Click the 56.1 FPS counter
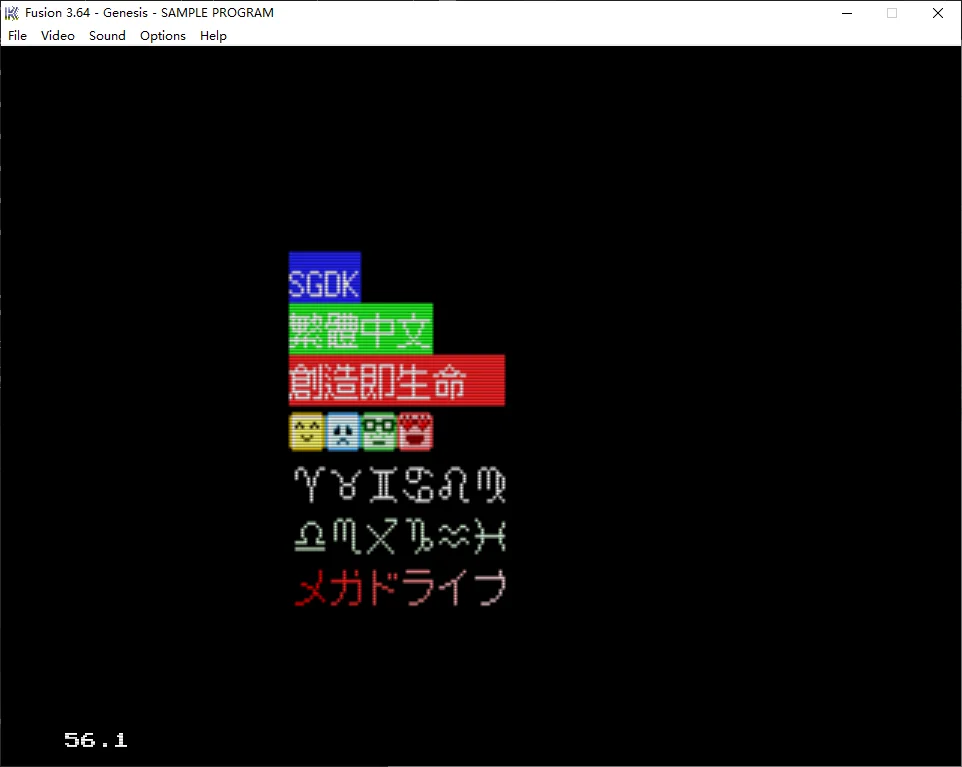Viewport: 962px width, 767px height. [x=96, y=740]
